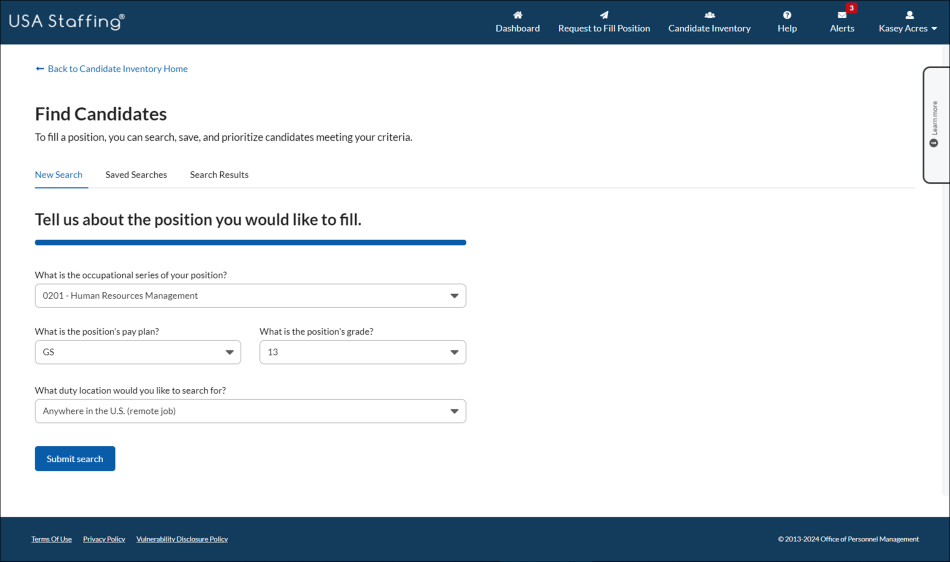This screenshot has width=950, height=562.
Task: Click the Dashboard home icon
Action: coord(517,15)
